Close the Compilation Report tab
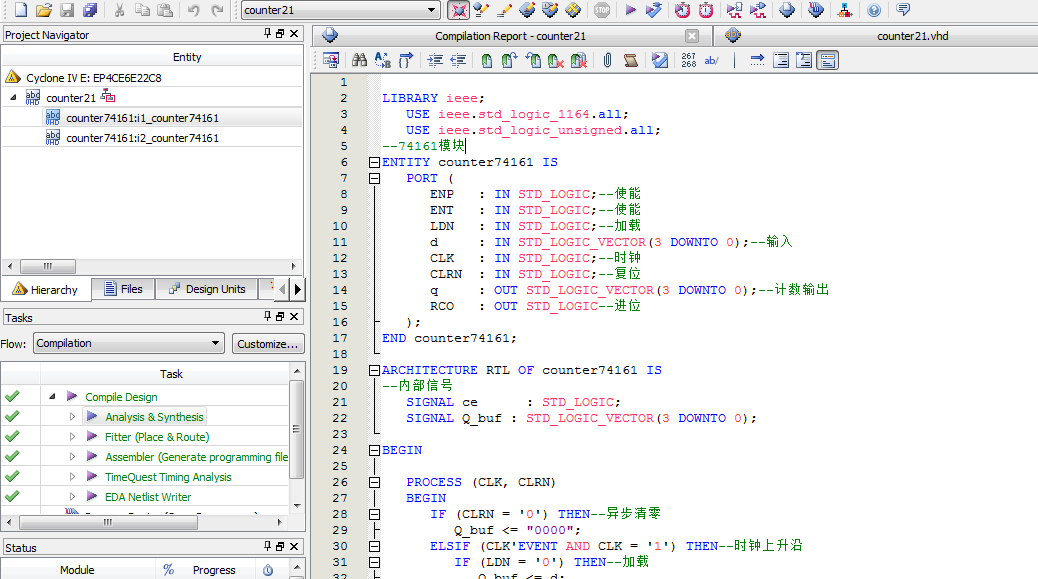 pos(691,36)
